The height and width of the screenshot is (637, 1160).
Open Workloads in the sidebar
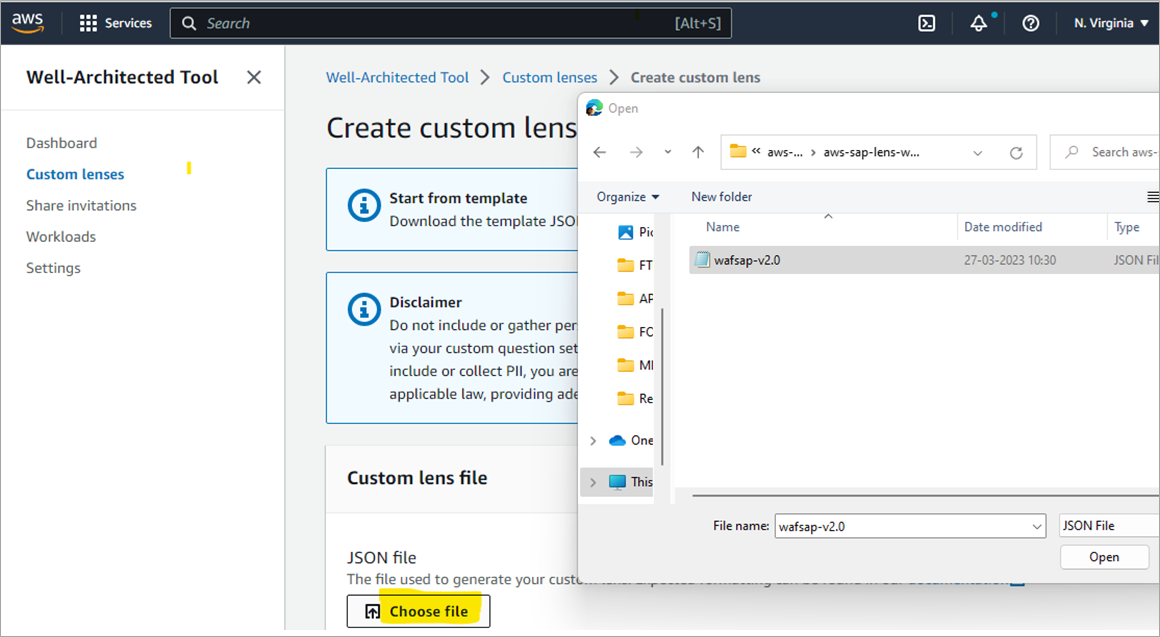tap(61, 237)
